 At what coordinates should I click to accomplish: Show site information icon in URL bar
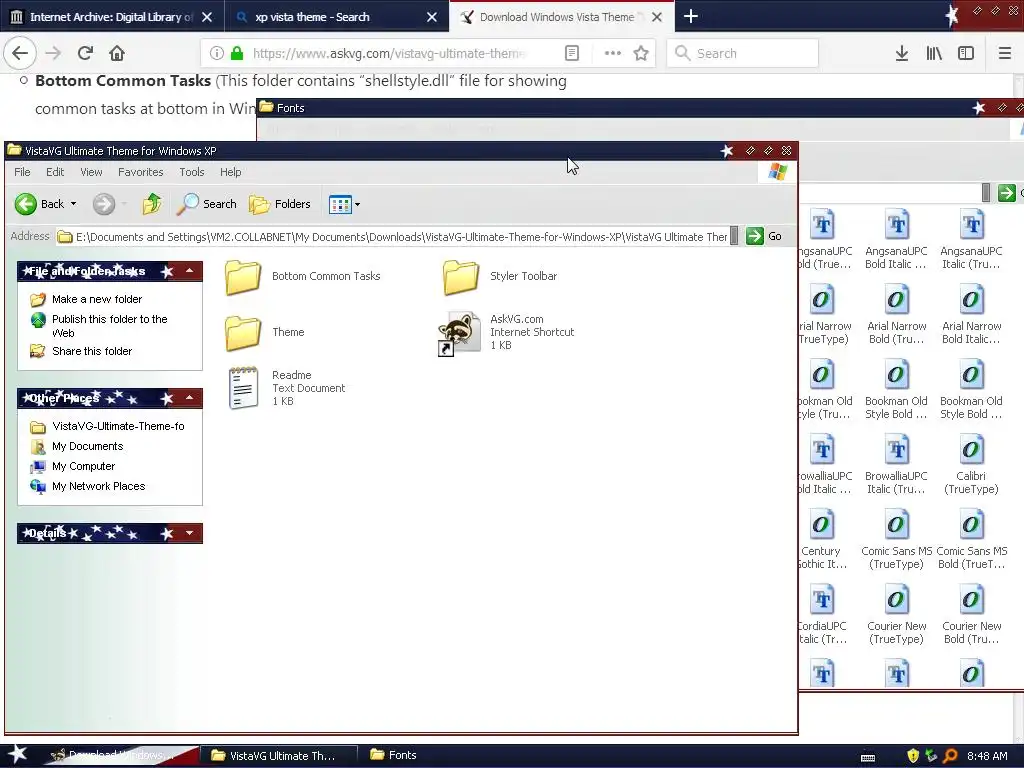tap(217, 54)
